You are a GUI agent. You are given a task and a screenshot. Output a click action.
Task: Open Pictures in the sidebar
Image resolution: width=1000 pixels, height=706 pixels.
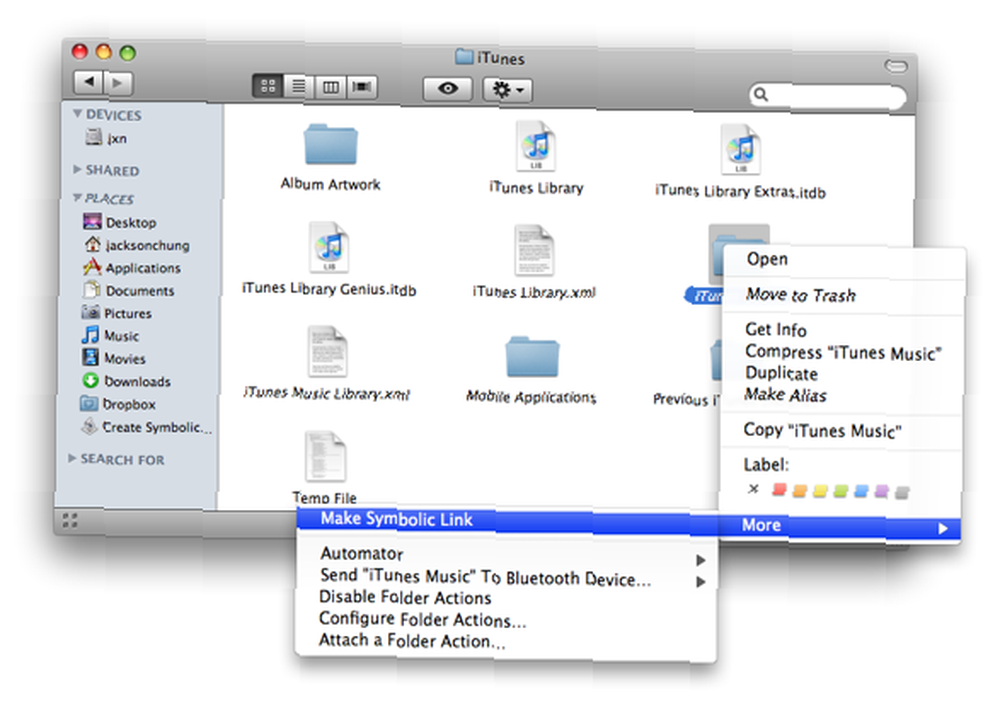point(117,313)
